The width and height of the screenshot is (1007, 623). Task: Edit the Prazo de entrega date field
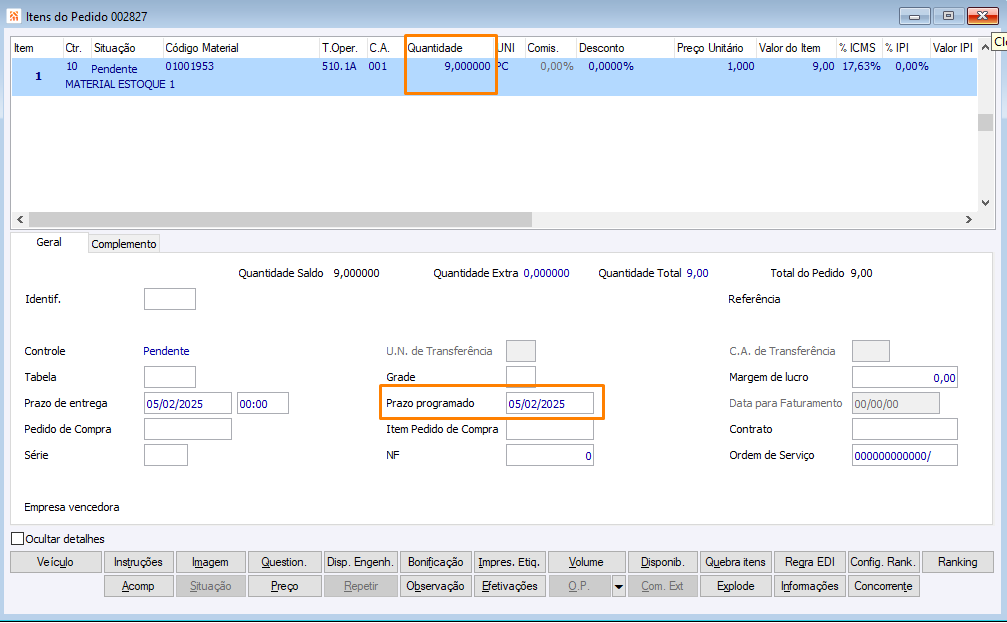coord(188,403)
